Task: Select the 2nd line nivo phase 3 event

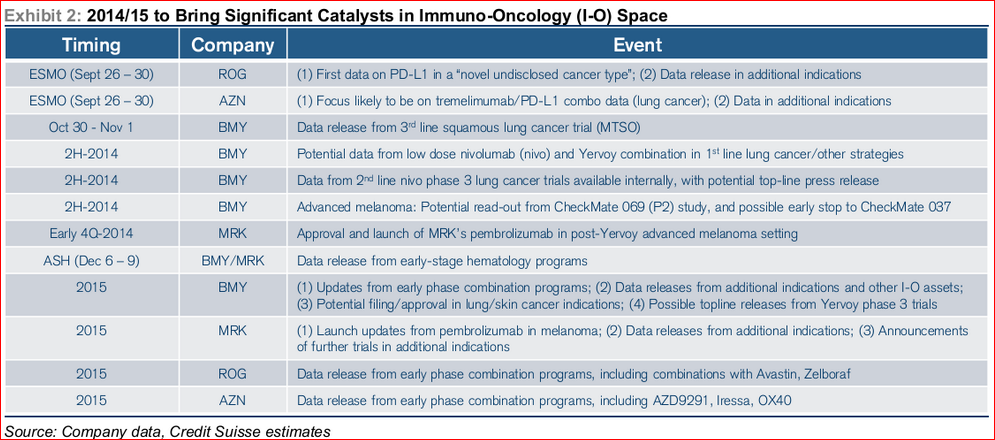Action: click(588, 181)
